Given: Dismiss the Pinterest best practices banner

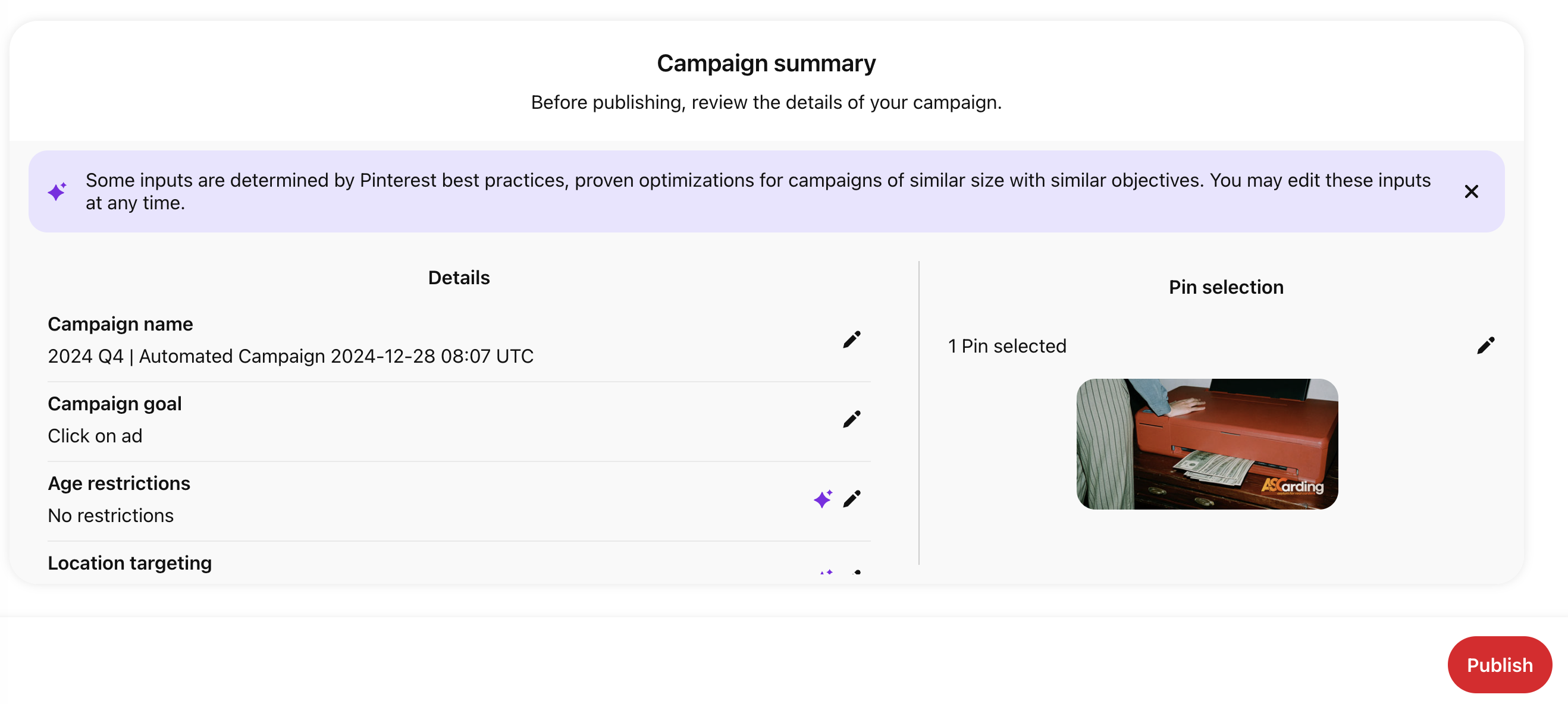Looking at the screenshot, I should (x=1471, y=191).
